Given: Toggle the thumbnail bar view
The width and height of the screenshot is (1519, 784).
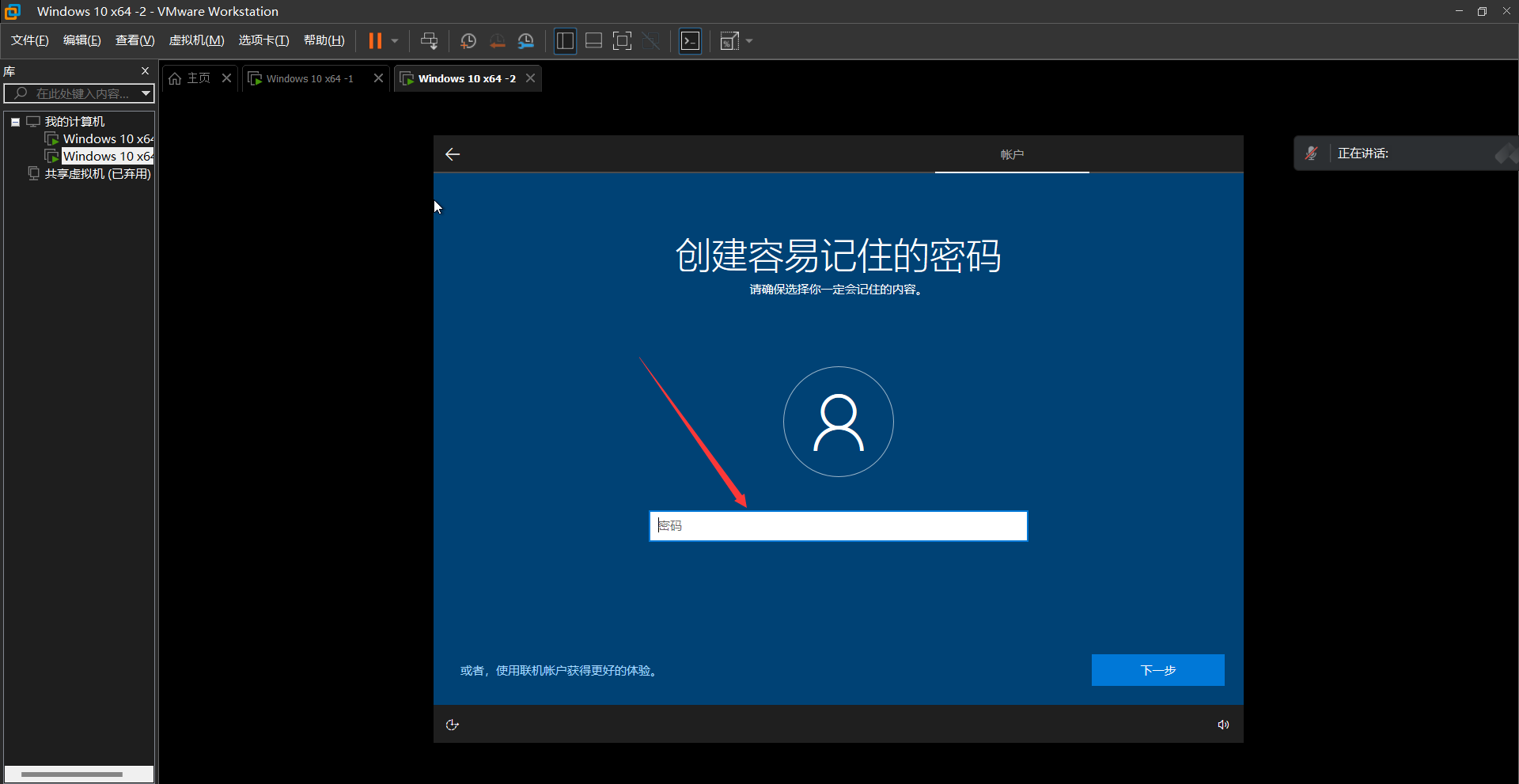Looking at the screenshot, I should 593,40.
